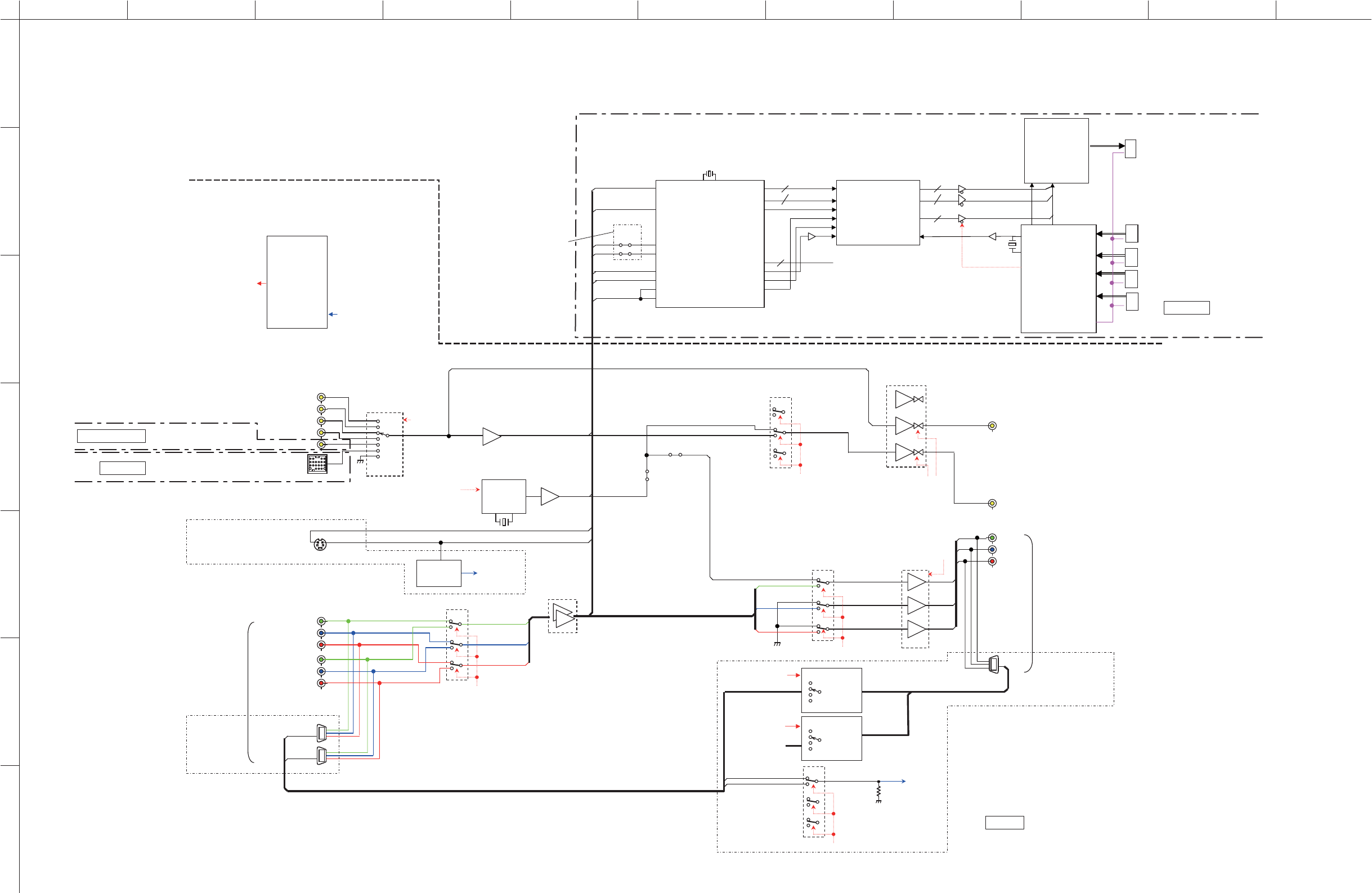The height and width of the screenshot is (893, 1372).
Task: Click the amplifier triangle after the decoder block
Action: [x=550, y=496]
